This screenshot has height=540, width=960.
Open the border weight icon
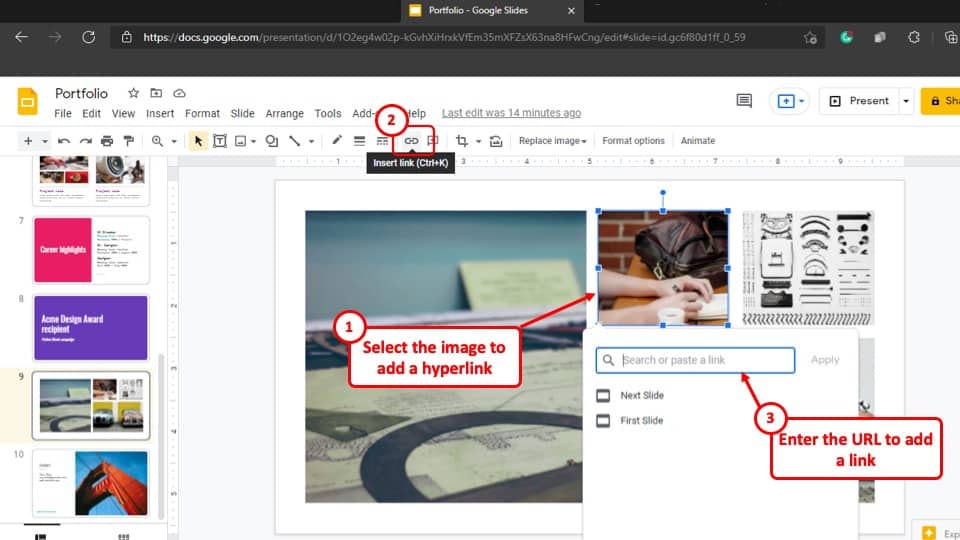tap(359, 141)
